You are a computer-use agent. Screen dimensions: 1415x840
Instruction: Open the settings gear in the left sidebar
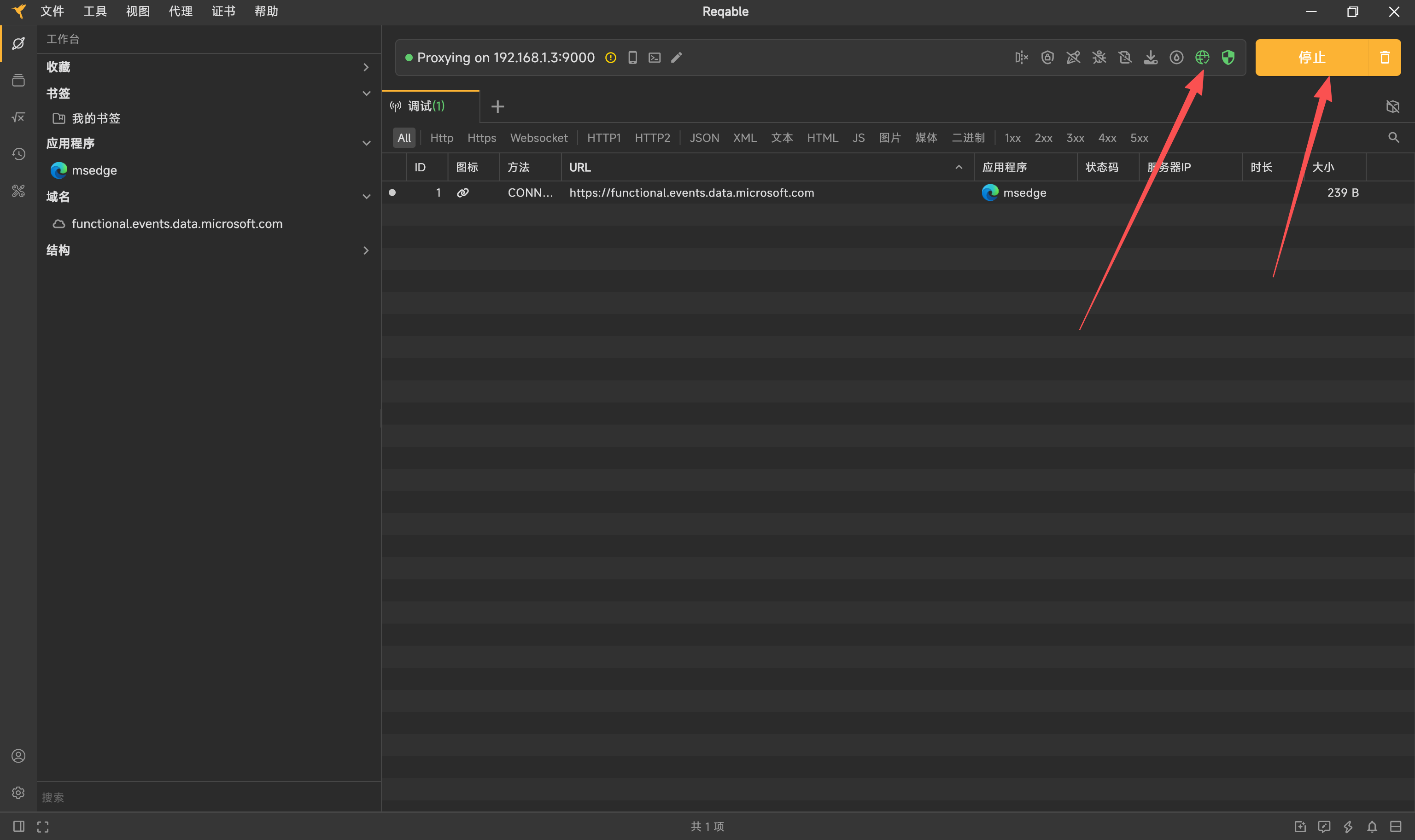coord(18,793)
